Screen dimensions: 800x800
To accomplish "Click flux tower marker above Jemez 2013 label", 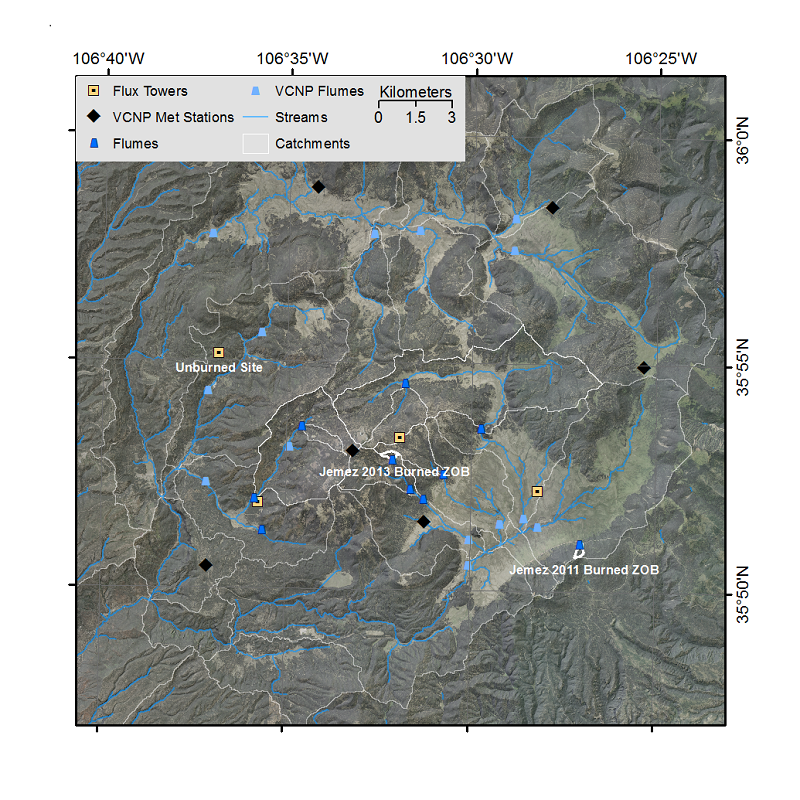I will [x=399, y=437].
